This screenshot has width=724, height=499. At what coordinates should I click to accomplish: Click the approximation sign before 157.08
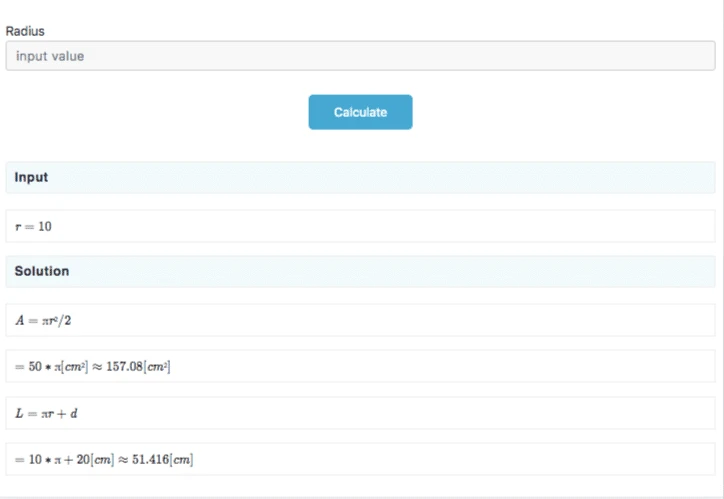97,367
